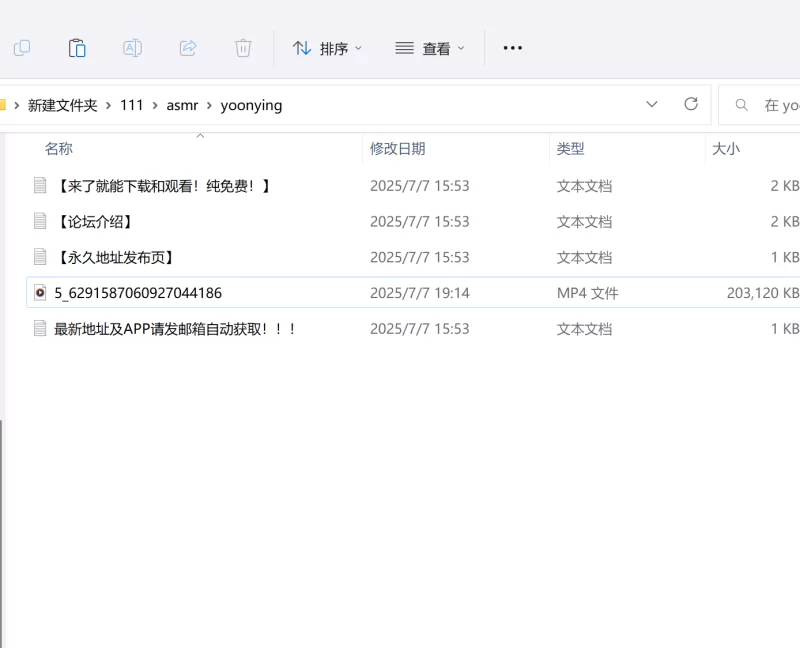Click the search box input field
The width and height of the screenshot is (800, 648).
(759, 105)
